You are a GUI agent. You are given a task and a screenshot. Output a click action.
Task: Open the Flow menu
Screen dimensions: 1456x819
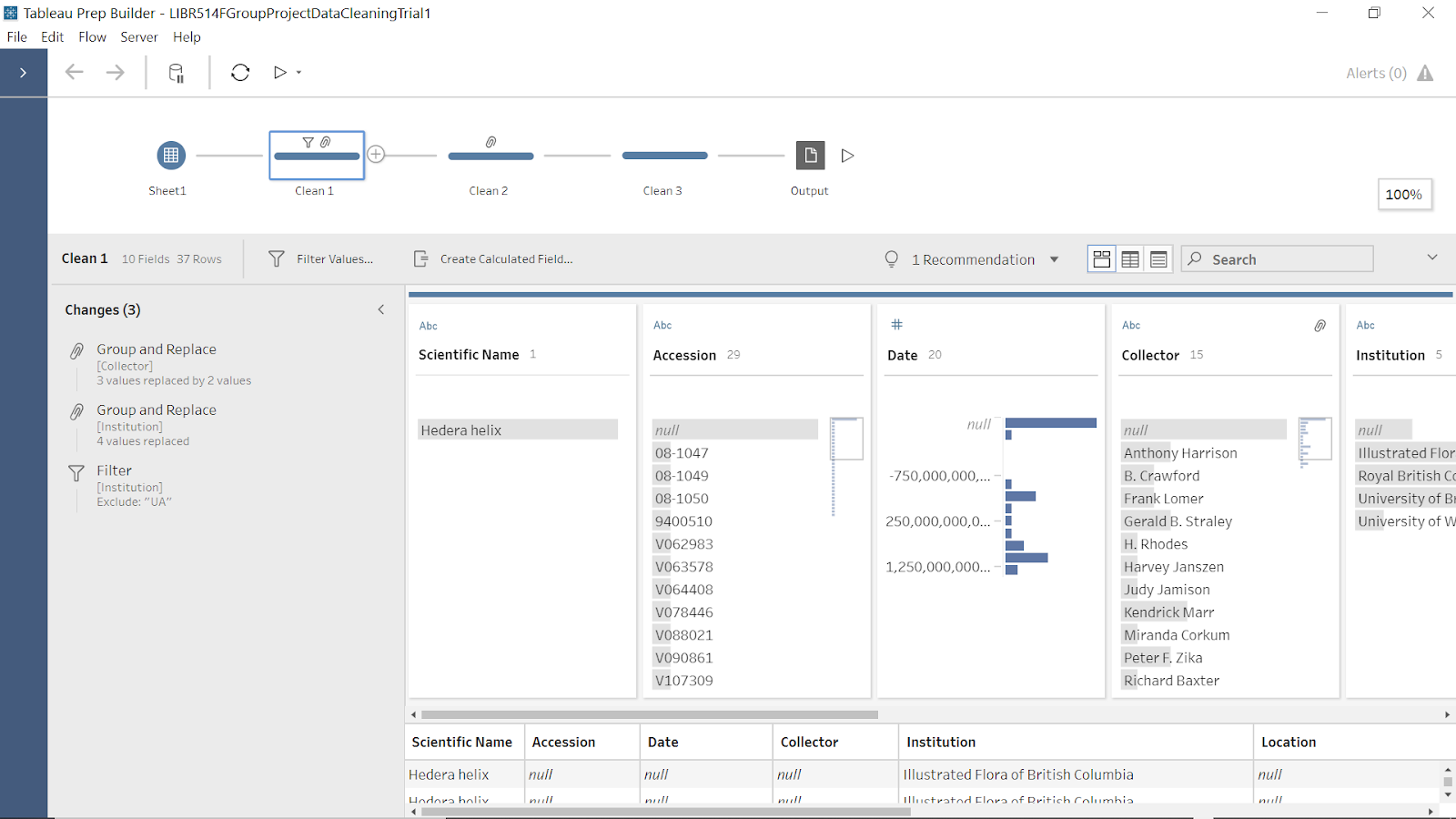tap(92, 37)
